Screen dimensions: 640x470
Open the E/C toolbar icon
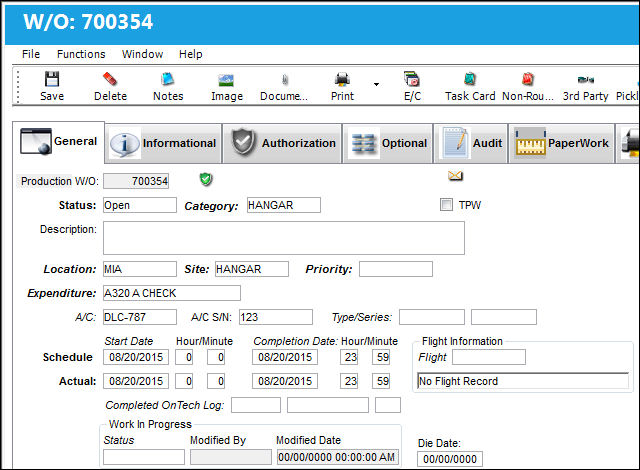coord(412,79)
